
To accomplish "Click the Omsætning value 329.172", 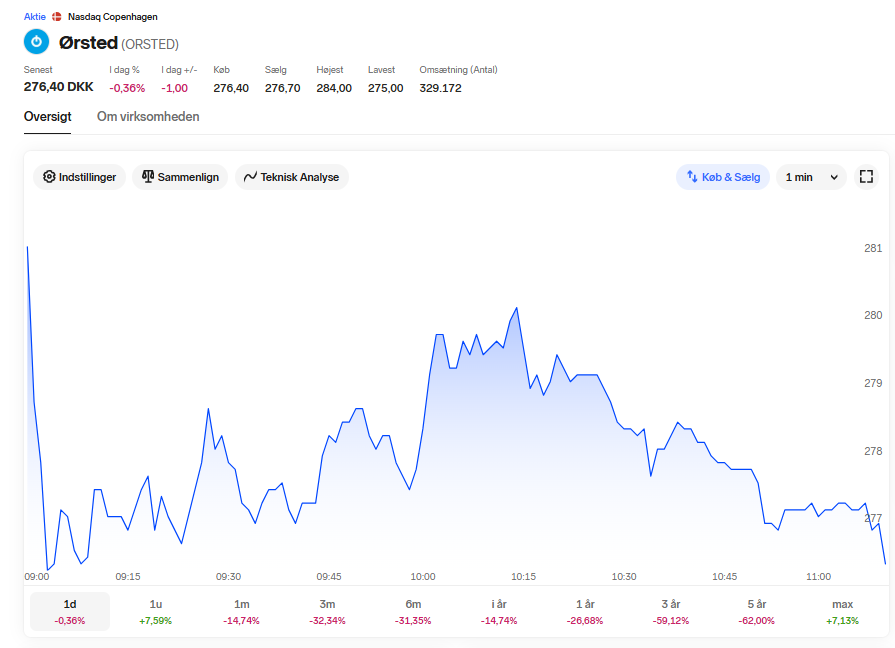I will [x=440, y=88].
